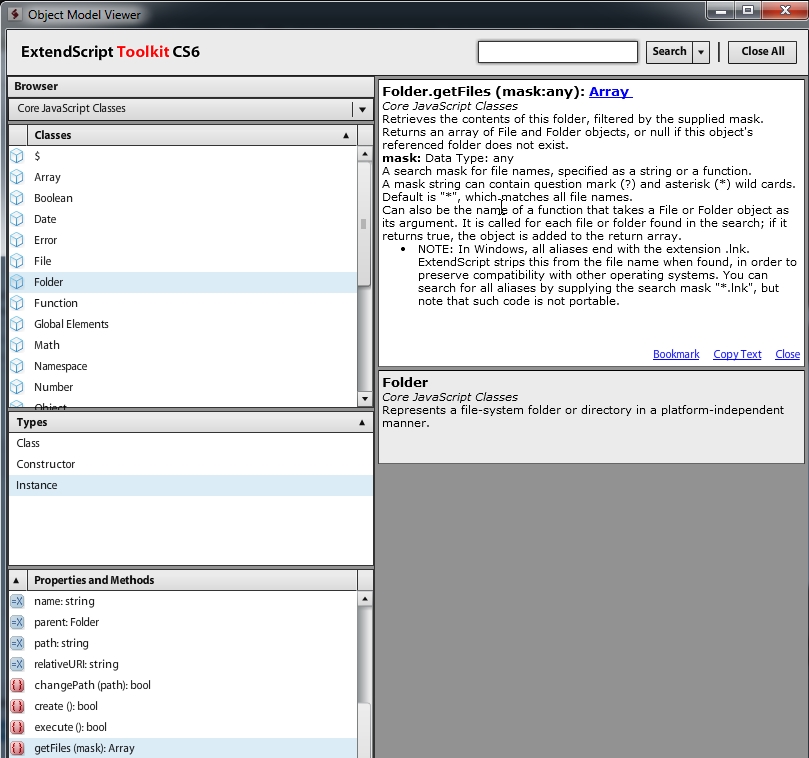This screenshot has height=758, width=809.
Task: Click the ExtendScript app icon in title bar
Action: click(x=14, y=14)
